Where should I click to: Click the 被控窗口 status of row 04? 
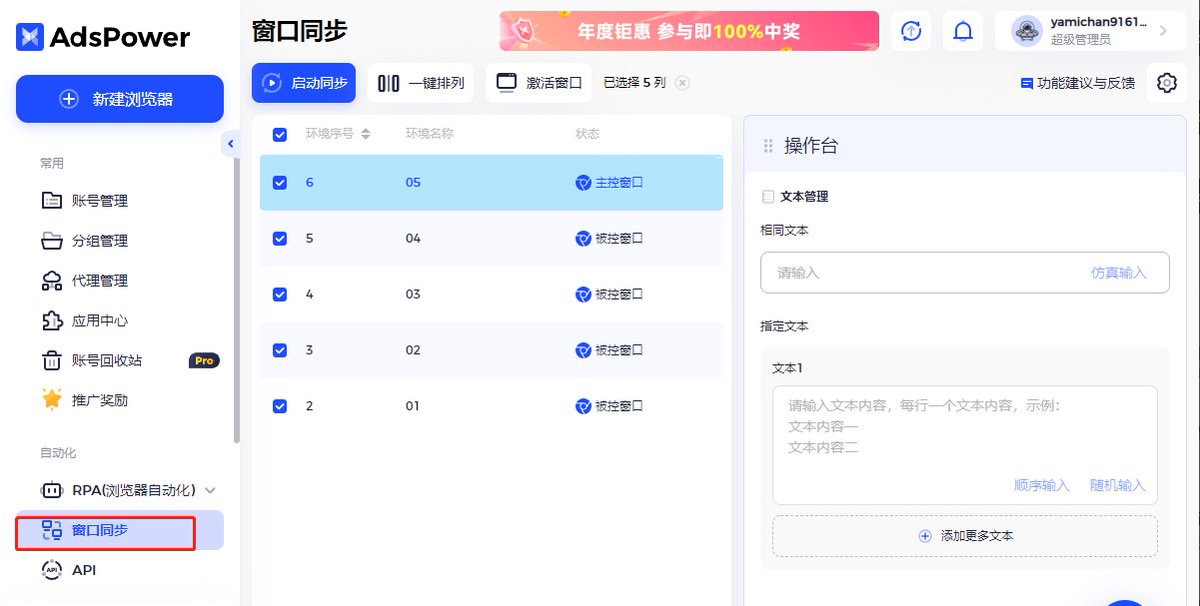click(x=609, y=239)
